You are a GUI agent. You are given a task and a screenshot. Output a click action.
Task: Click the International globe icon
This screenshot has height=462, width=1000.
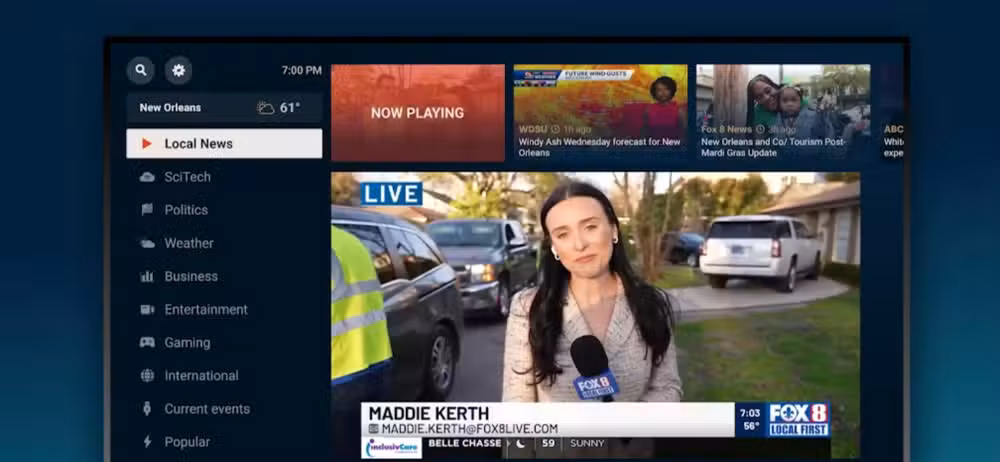pyautogui.click(x=147, y=376)
